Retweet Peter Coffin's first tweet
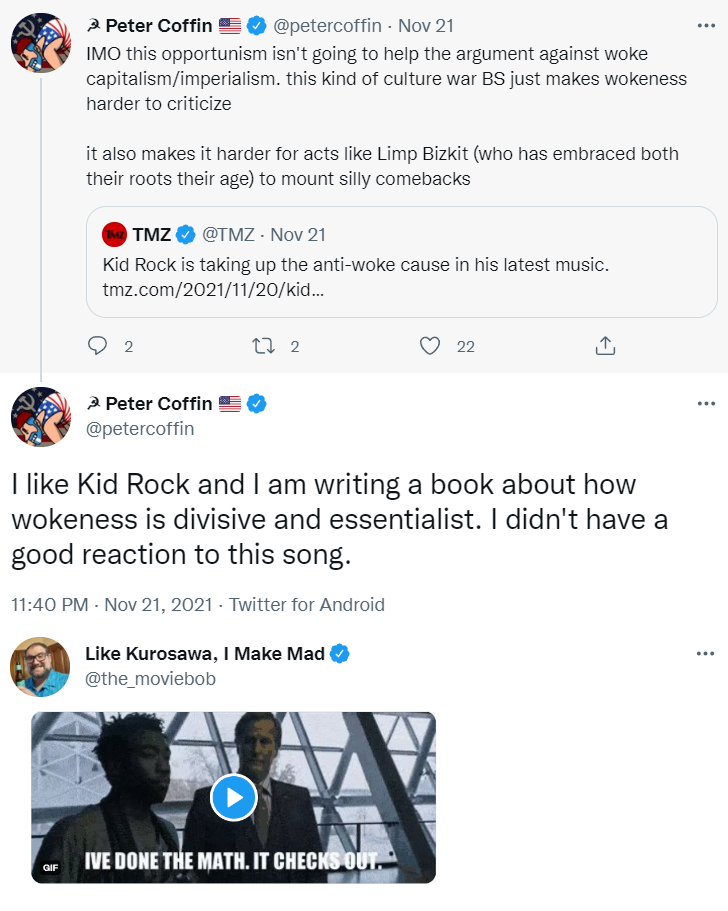Screen dimensions: 728x911 tap(264, 346)
